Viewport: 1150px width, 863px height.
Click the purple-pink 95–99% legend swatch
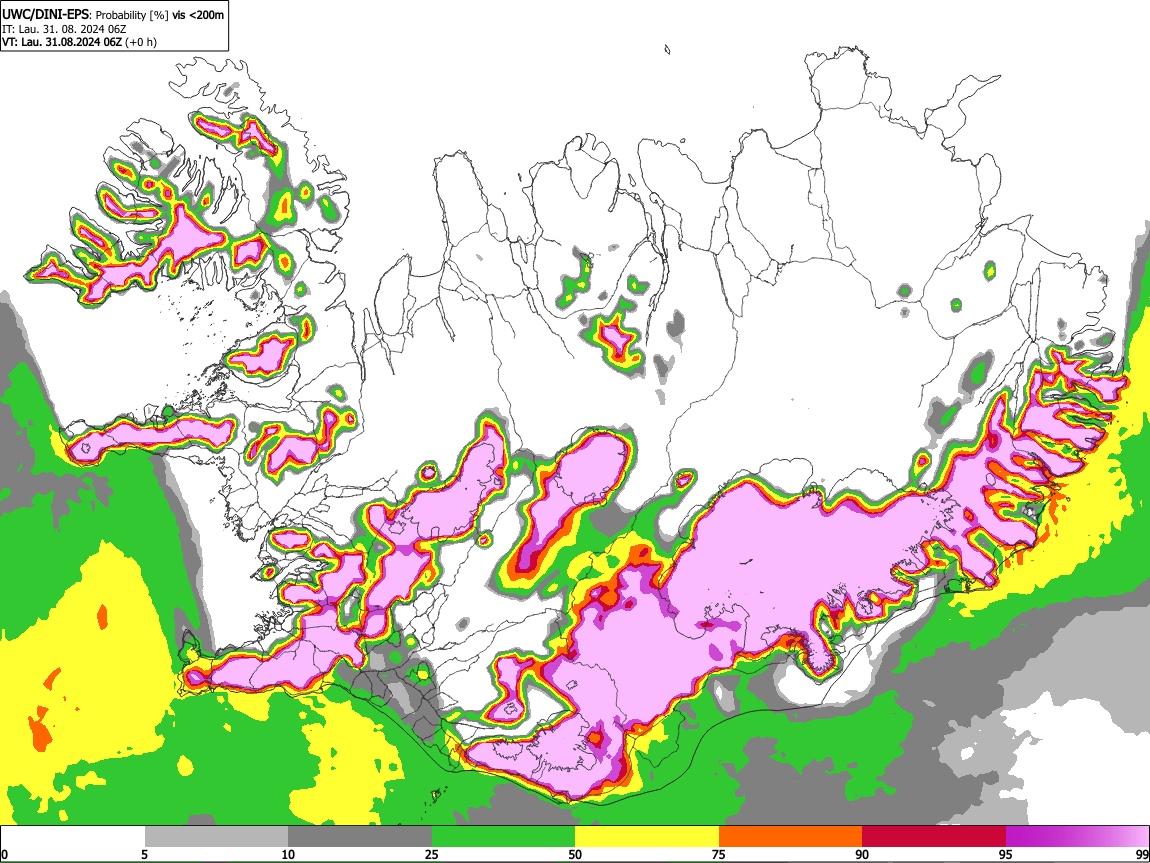(1077, 837)
